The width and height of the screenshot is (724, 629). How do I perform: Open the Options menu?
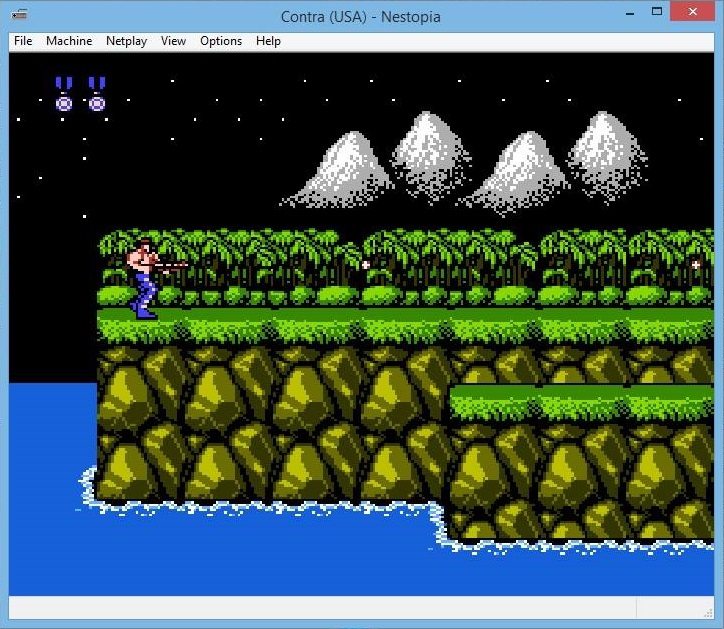[221, 41]
